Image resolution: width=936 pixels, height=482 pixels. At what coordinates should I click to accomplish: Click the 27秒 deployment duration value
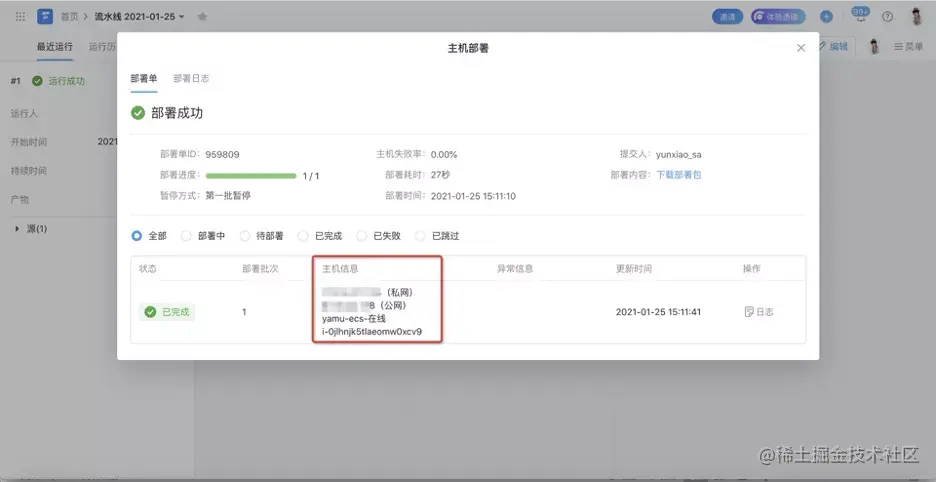(441, 175)
